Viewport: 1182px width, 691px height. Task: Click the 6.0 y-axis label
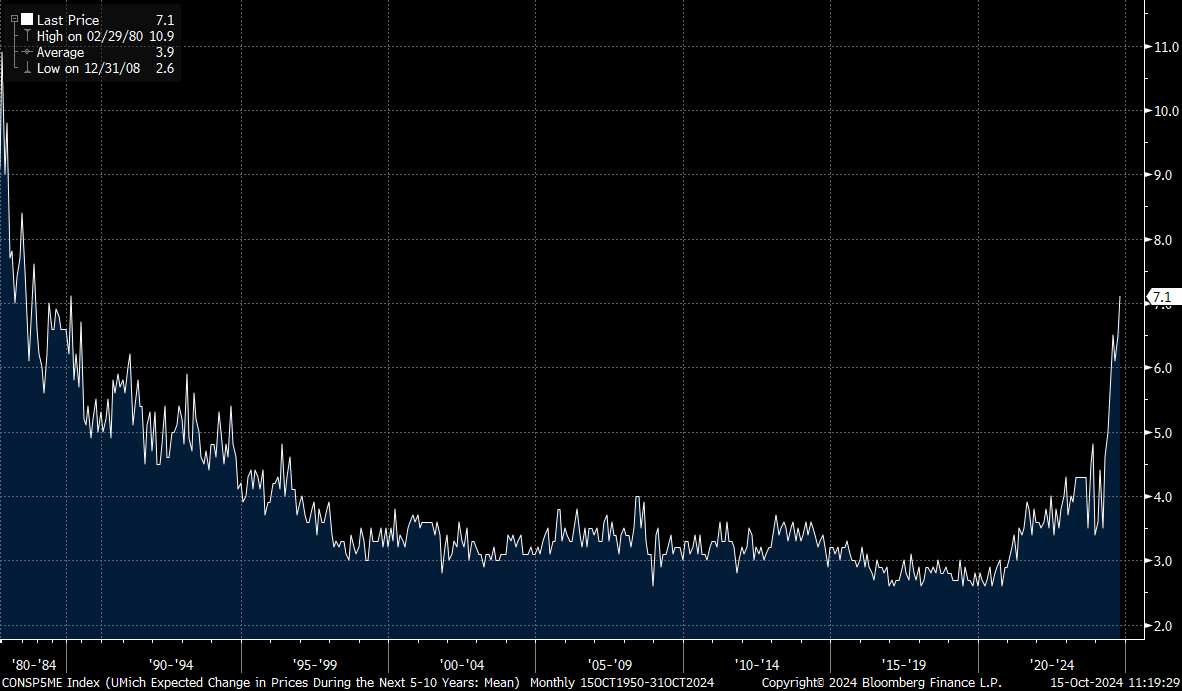tap(1163, 368)
